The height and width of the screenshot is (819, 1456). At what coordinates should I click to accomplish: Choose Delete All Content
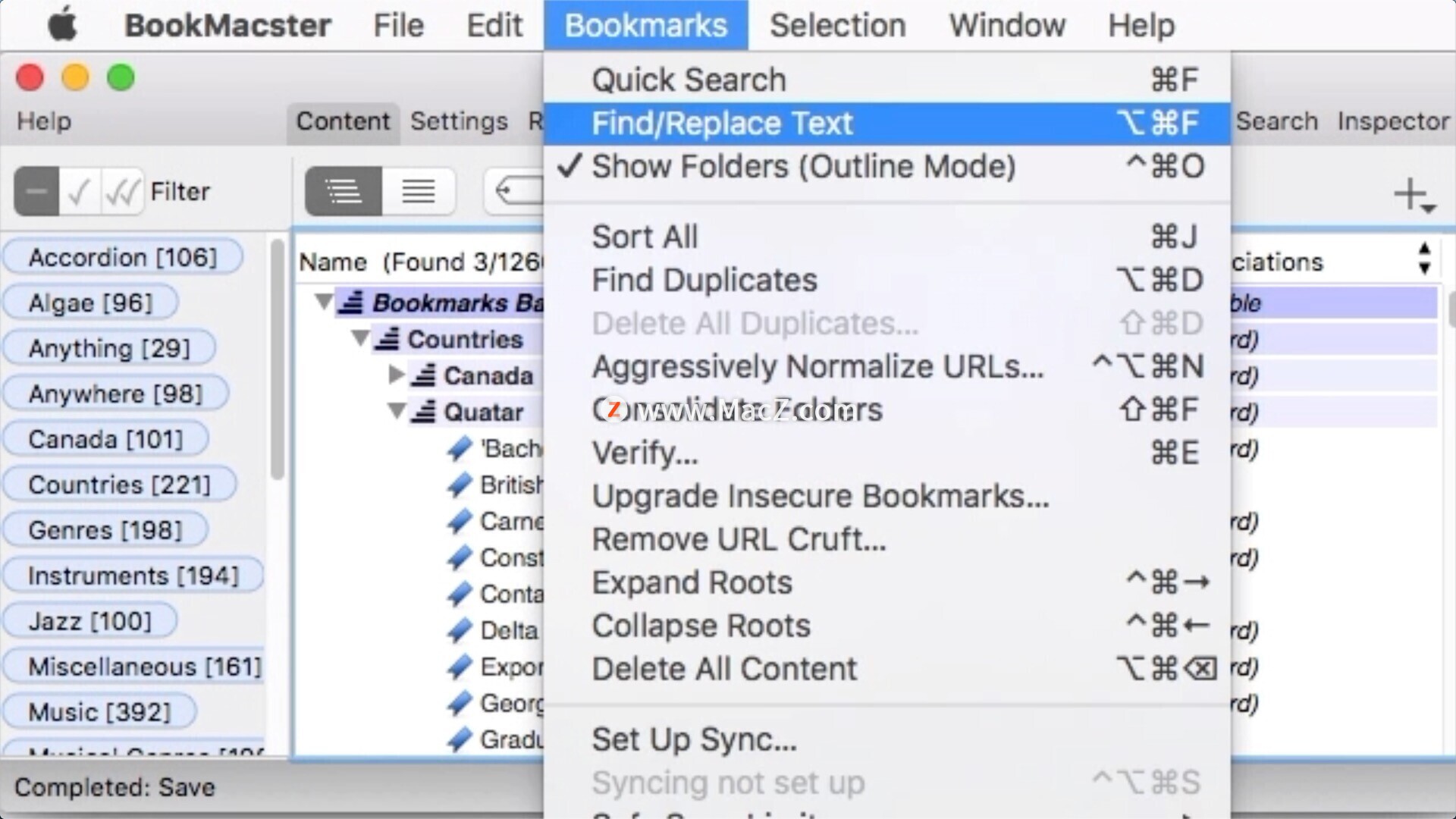coord(887,669)
